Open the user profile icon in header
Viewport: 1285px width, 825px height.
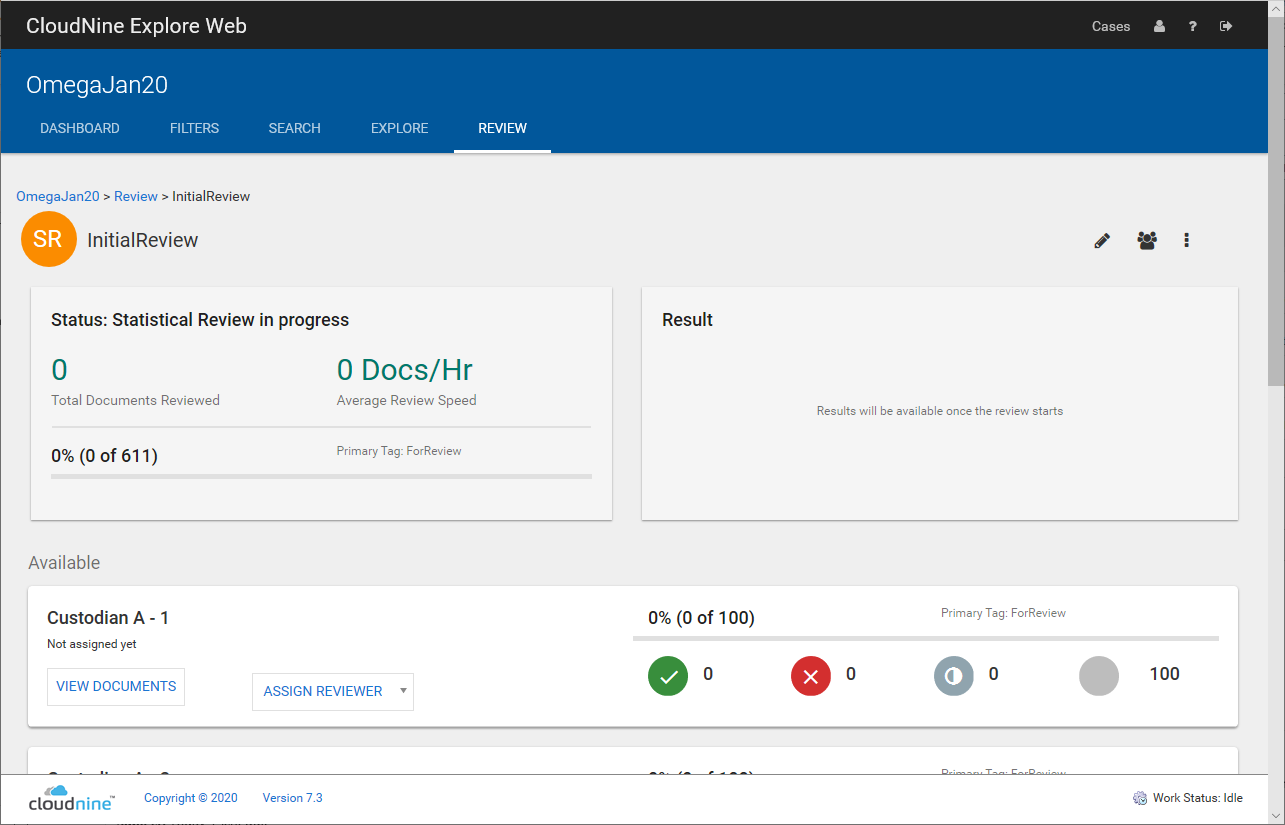[x=1159, y=26]
